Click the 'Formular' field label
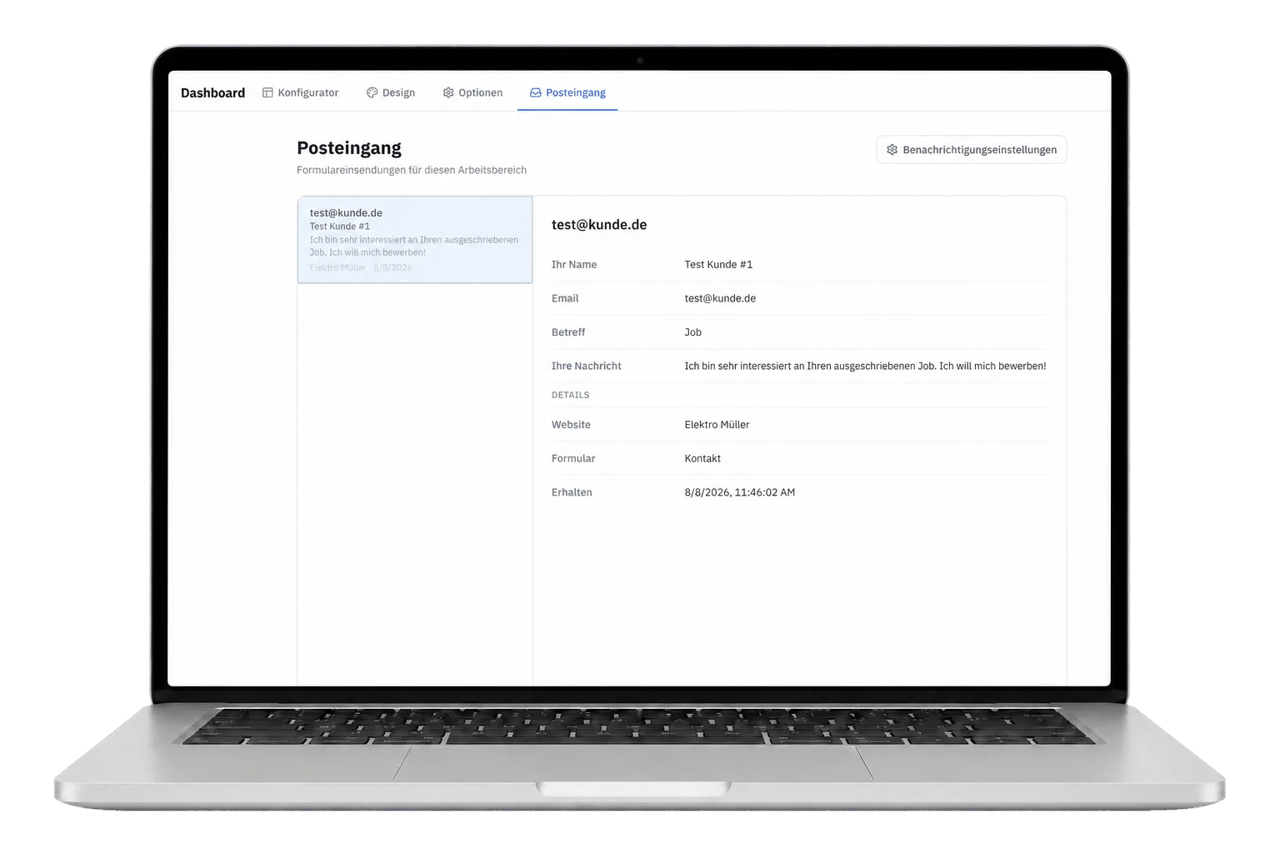The image size is (1280, 853). click(574, 459)
